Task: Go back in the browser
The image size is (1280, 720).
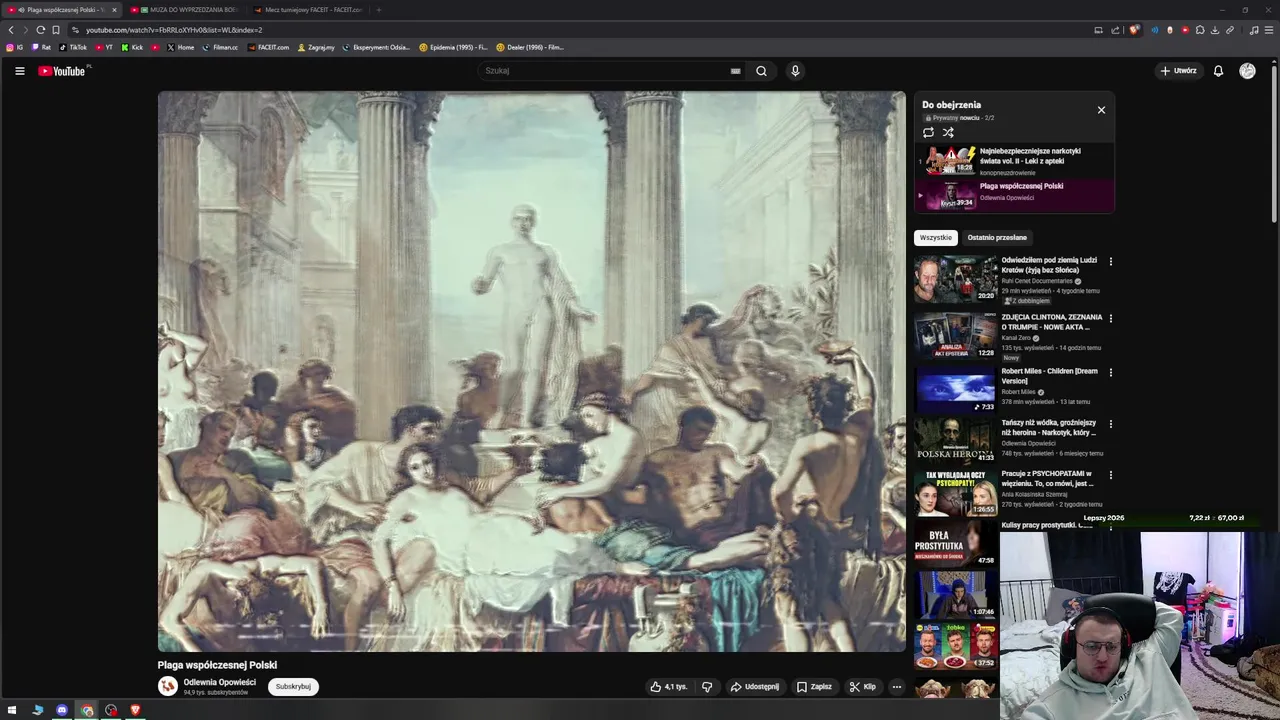Action: coord(11,30)
